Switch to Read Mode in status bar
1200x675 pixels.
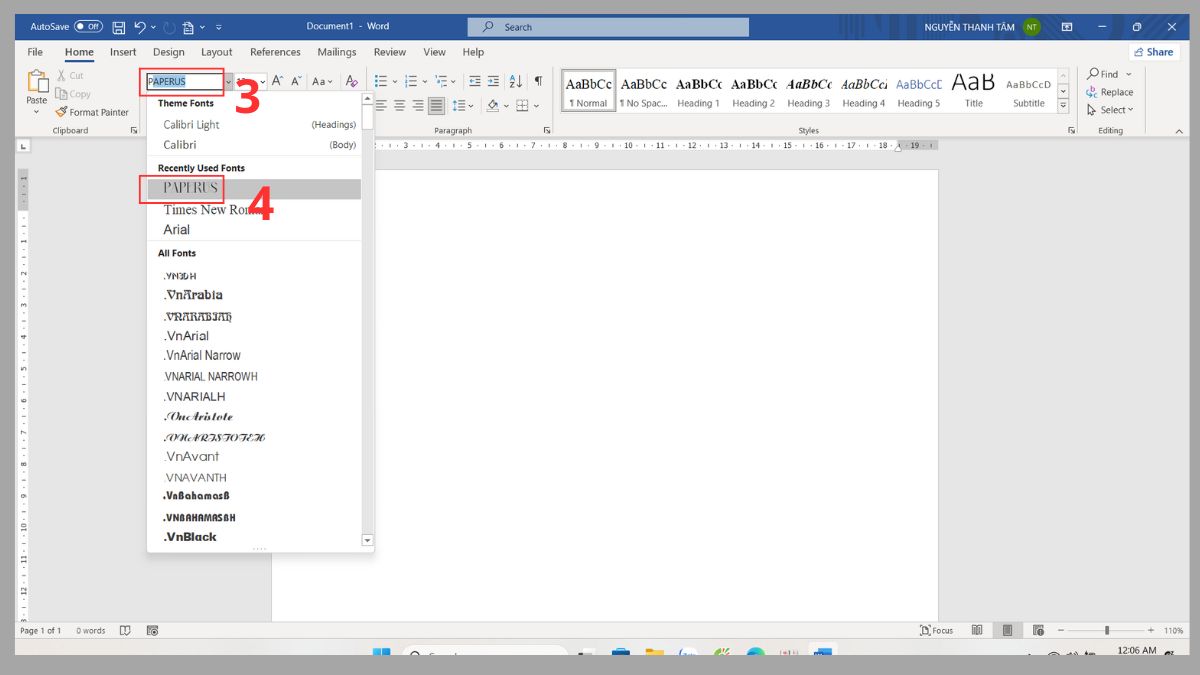click(x=976, y=630)
